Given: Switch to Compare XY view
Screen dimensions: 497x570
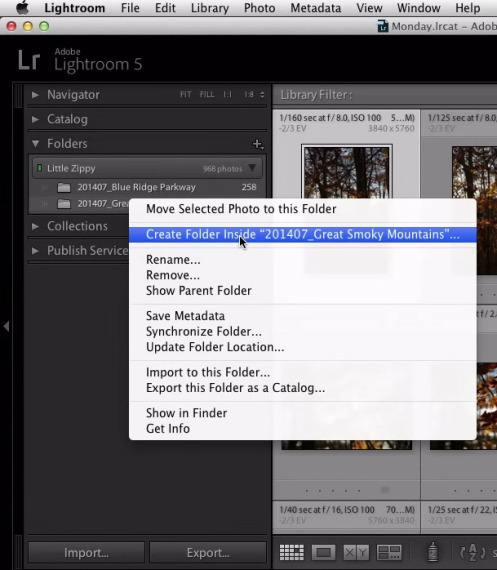Looking at the screenshot, I should 356,553.
